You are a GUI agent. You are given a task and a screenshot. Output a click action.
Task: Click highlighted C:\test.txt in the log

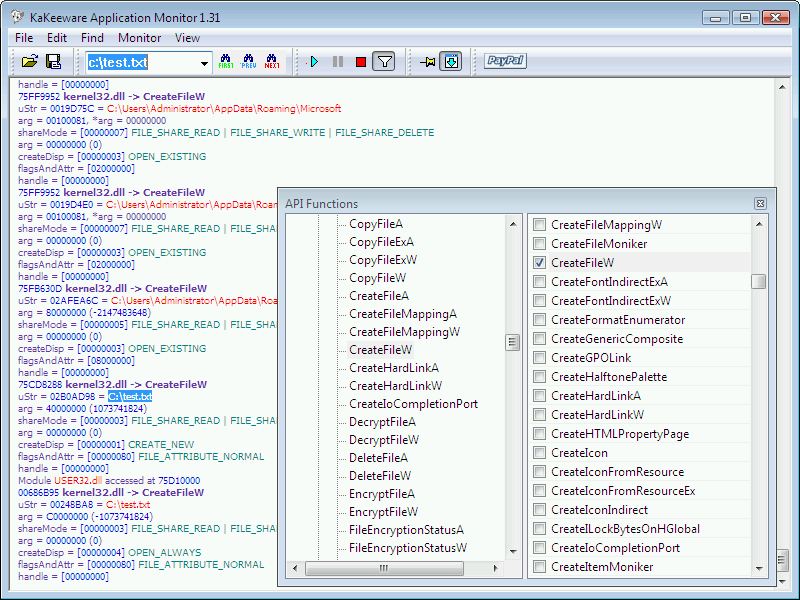(130, 396)
